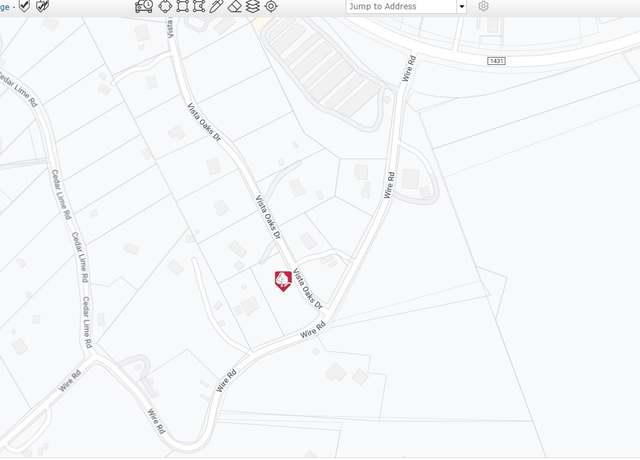Expand the Jump to Address dropdown arrow
The image size is (640, 460).
462,7
